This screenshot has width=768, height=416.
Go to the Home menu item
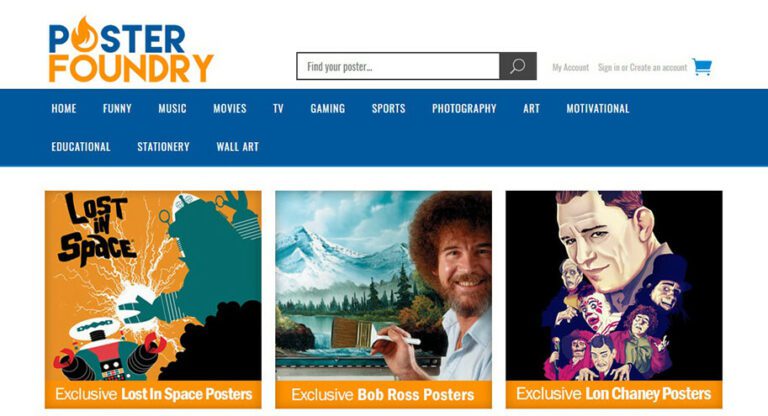[x=64, y=108]
